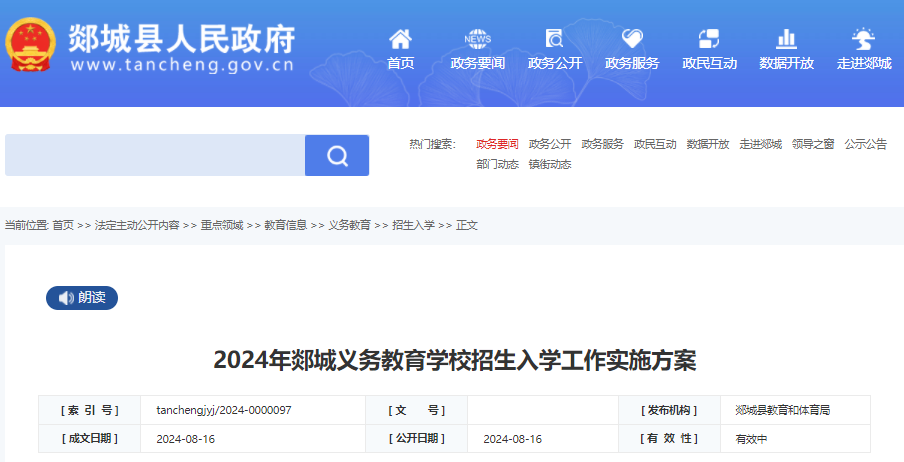Select the heart icon for 政务服务
This screenshot has height=462, width=904.
pos(632,39)
